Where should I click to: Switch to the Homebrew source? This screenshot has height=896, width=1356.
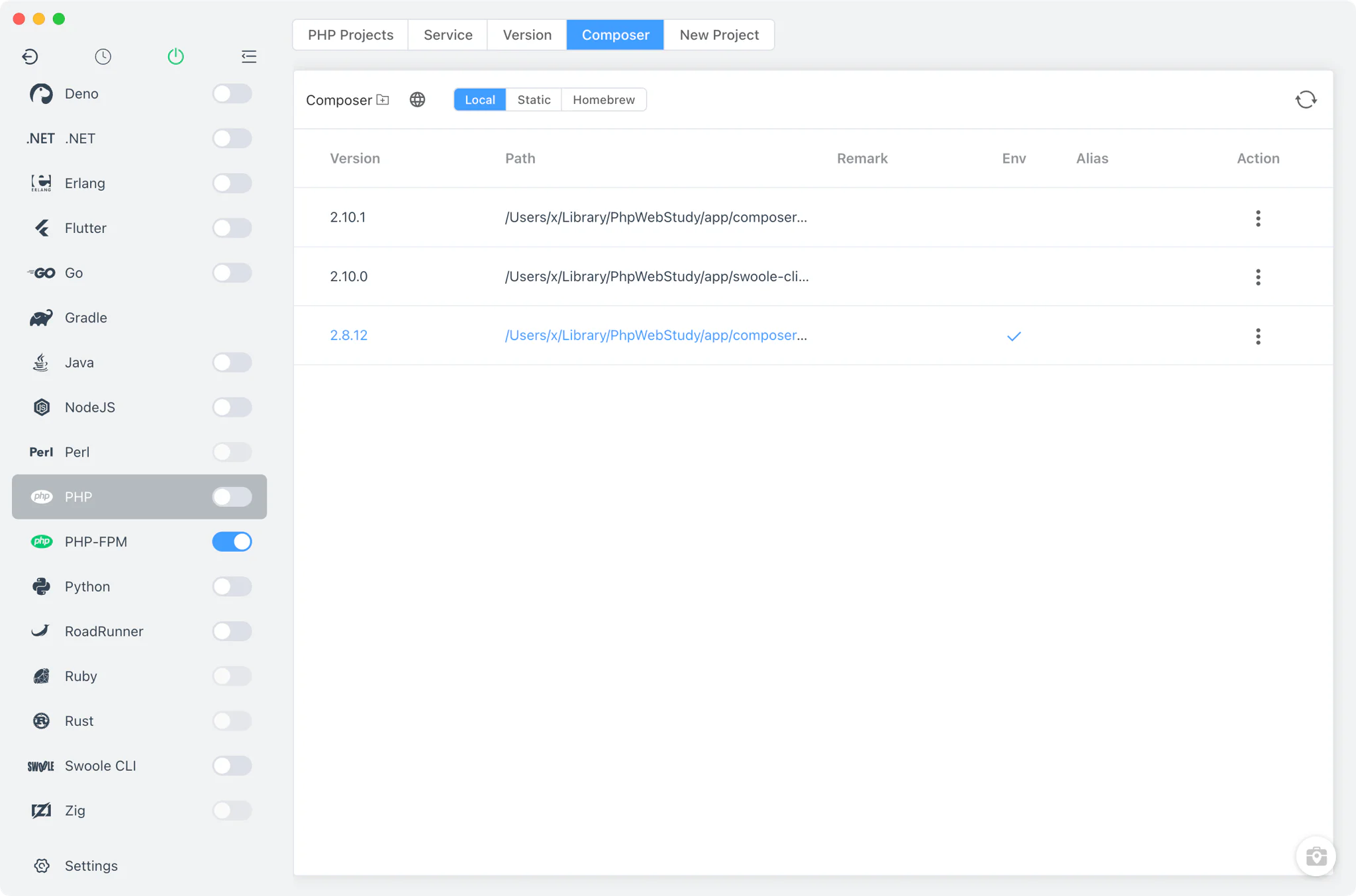604,100
